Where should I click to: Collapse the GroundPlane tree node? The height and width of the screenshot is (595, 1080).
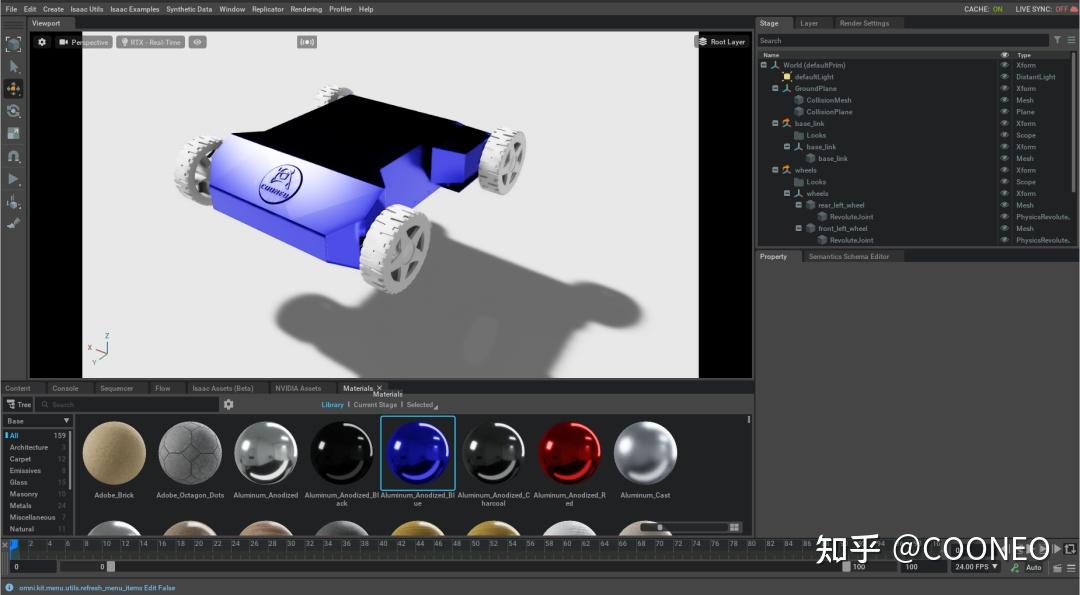tap(775, 88)
